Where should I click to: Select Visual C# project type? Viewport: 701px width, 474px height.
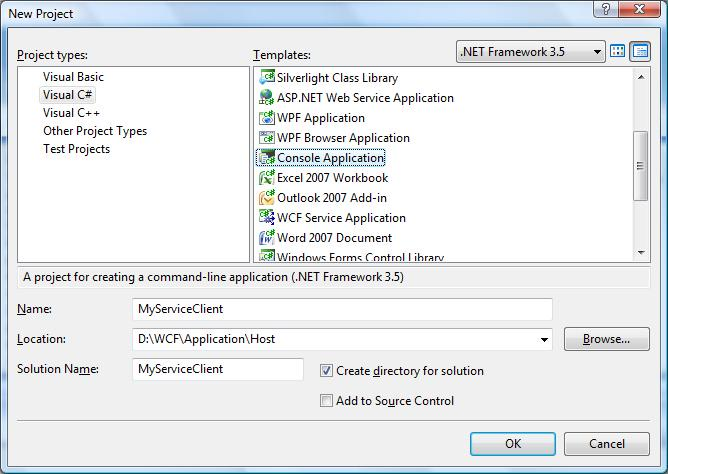pyautogui.click(x=68, y=95)
